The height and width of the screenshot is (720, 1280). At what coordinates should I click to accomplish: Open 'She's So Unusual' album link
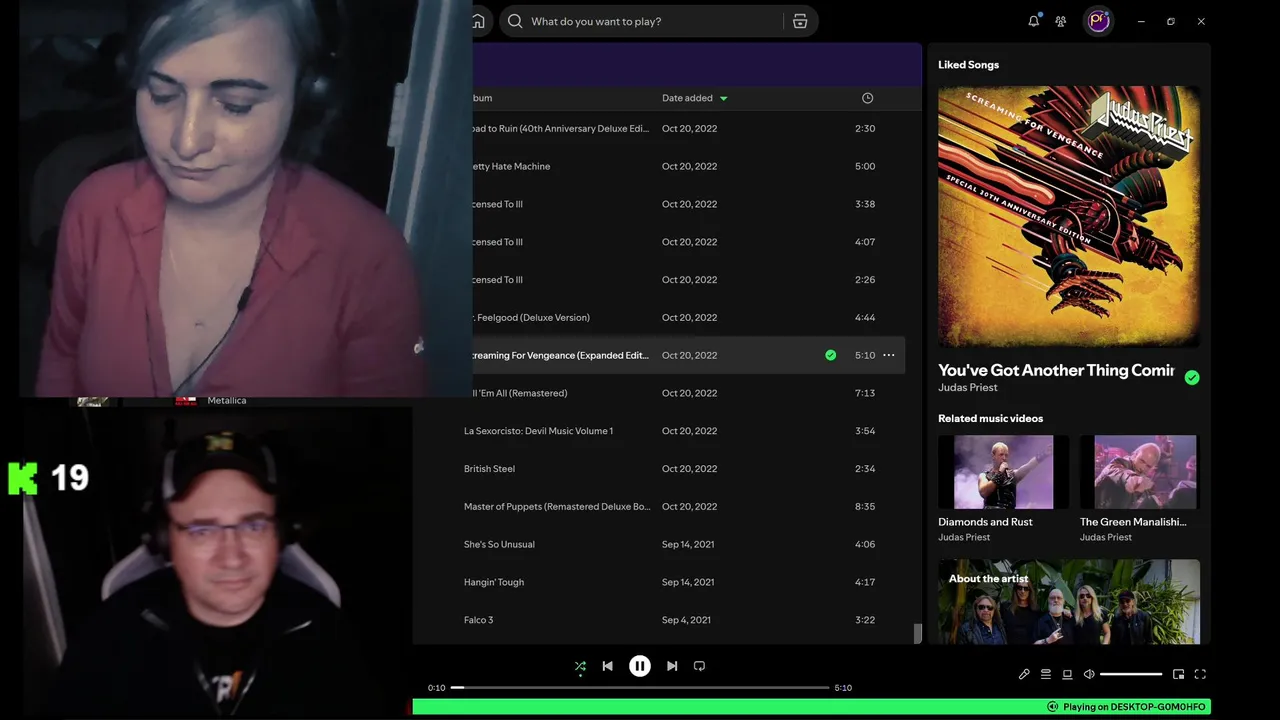pos(499,545)
